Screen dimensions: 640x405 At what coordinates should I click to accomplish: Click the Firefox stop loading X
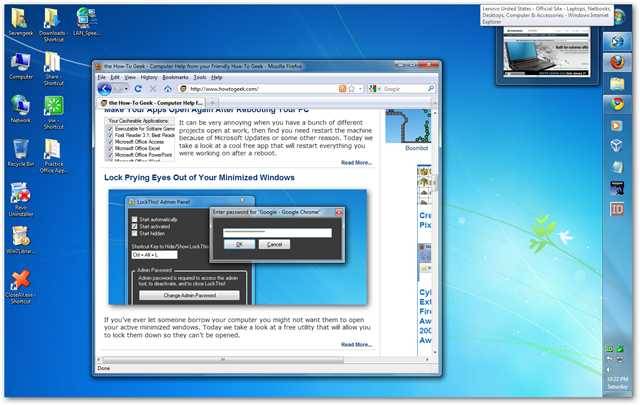point(153,89)
